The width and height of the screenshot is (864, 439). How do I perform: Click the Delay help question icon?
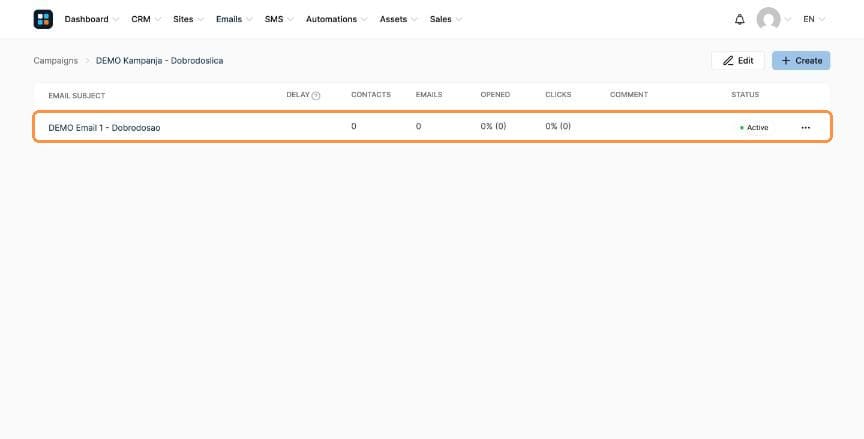[316, 95]
